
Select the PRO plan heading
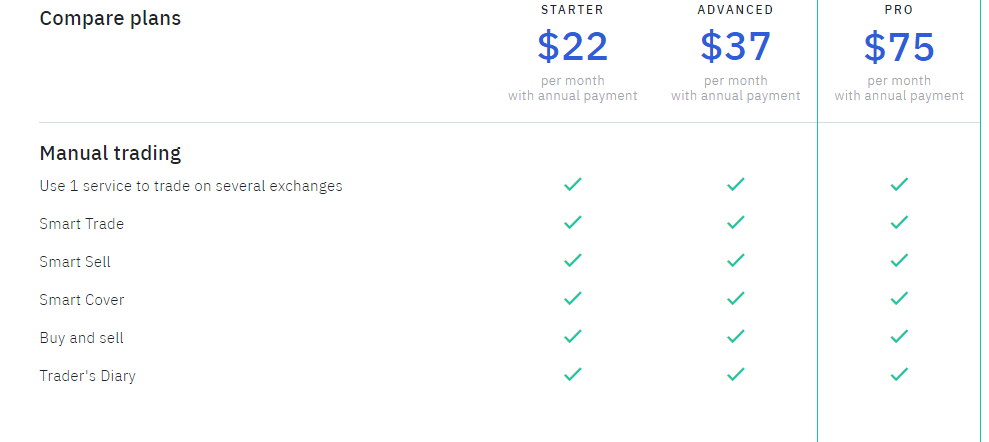click(899, 10)
